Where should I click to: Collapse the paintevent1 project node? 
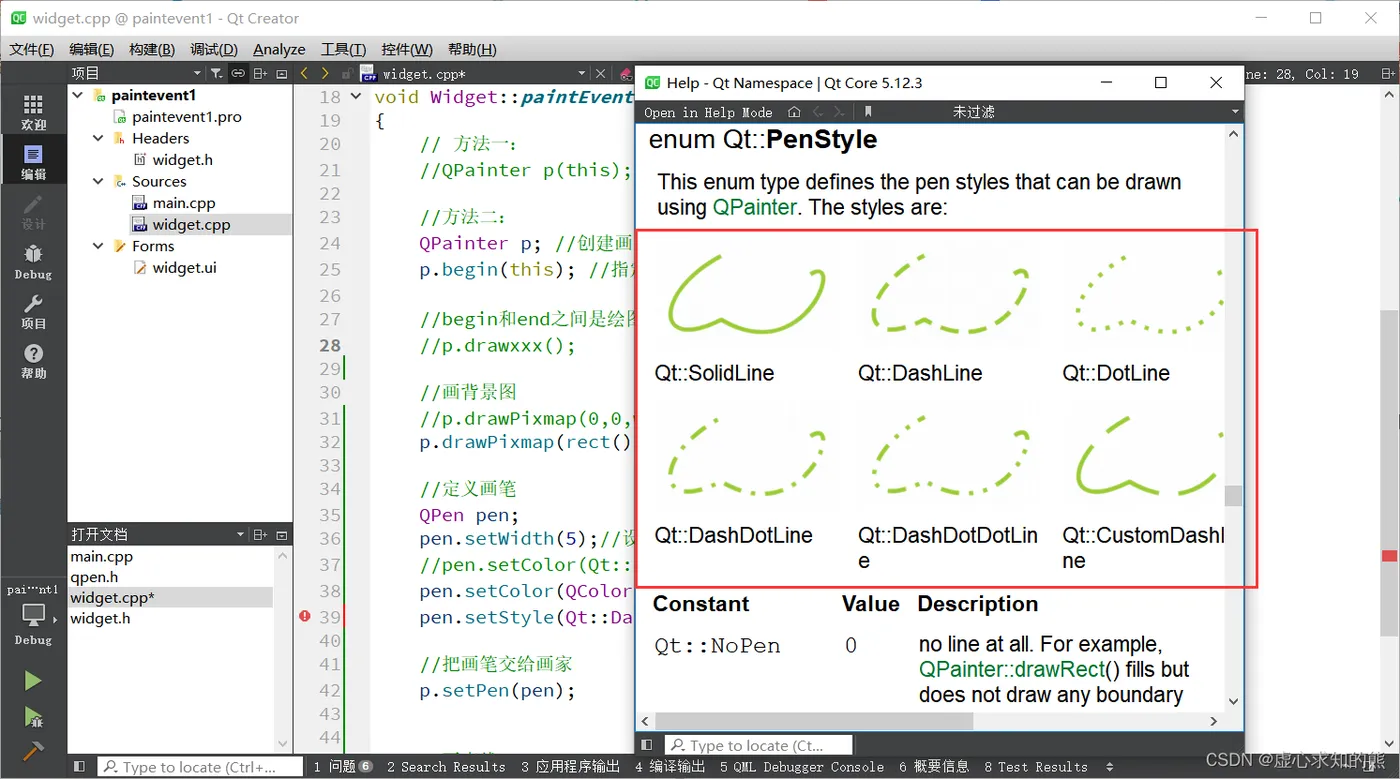tap(77, 95)
